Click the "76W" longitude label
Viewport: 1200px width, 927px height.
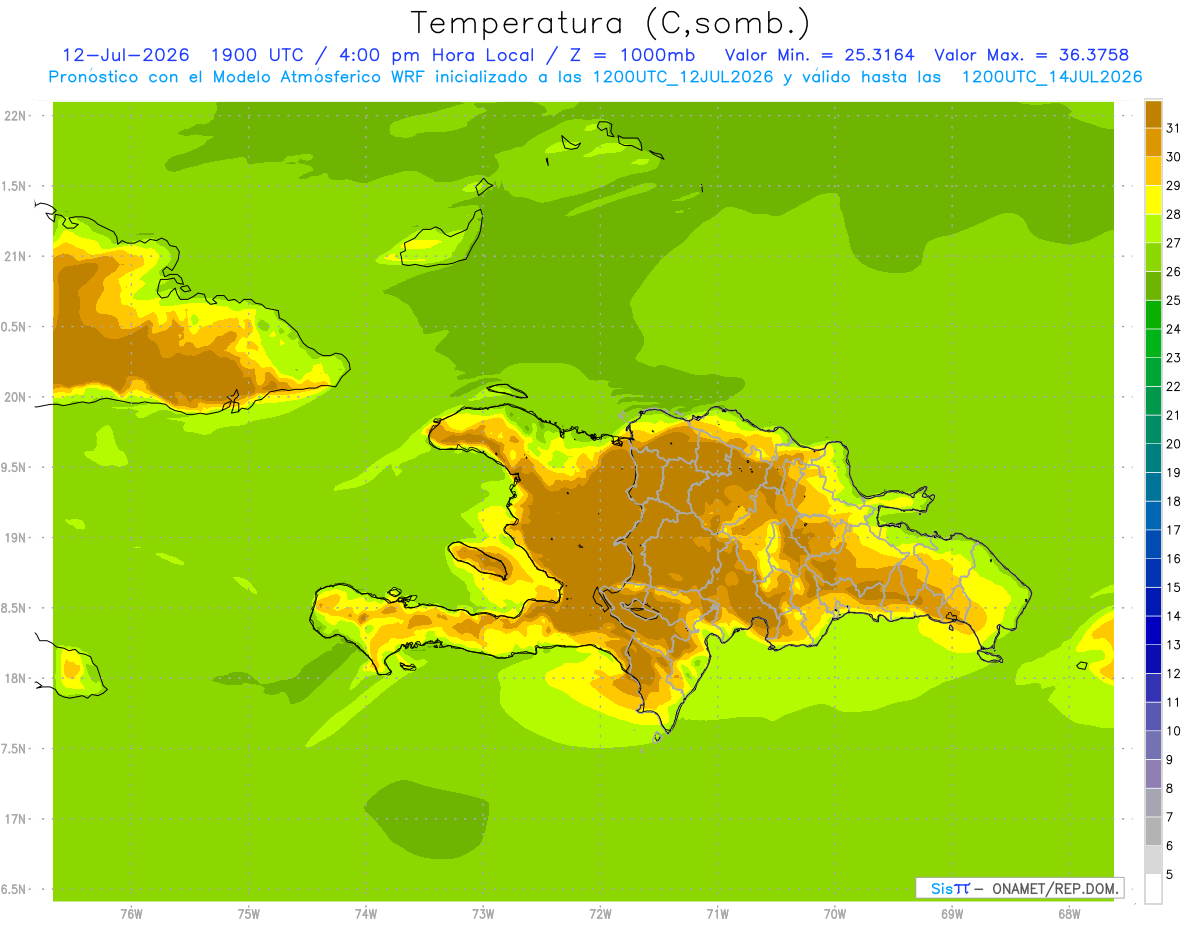(131, 914)
